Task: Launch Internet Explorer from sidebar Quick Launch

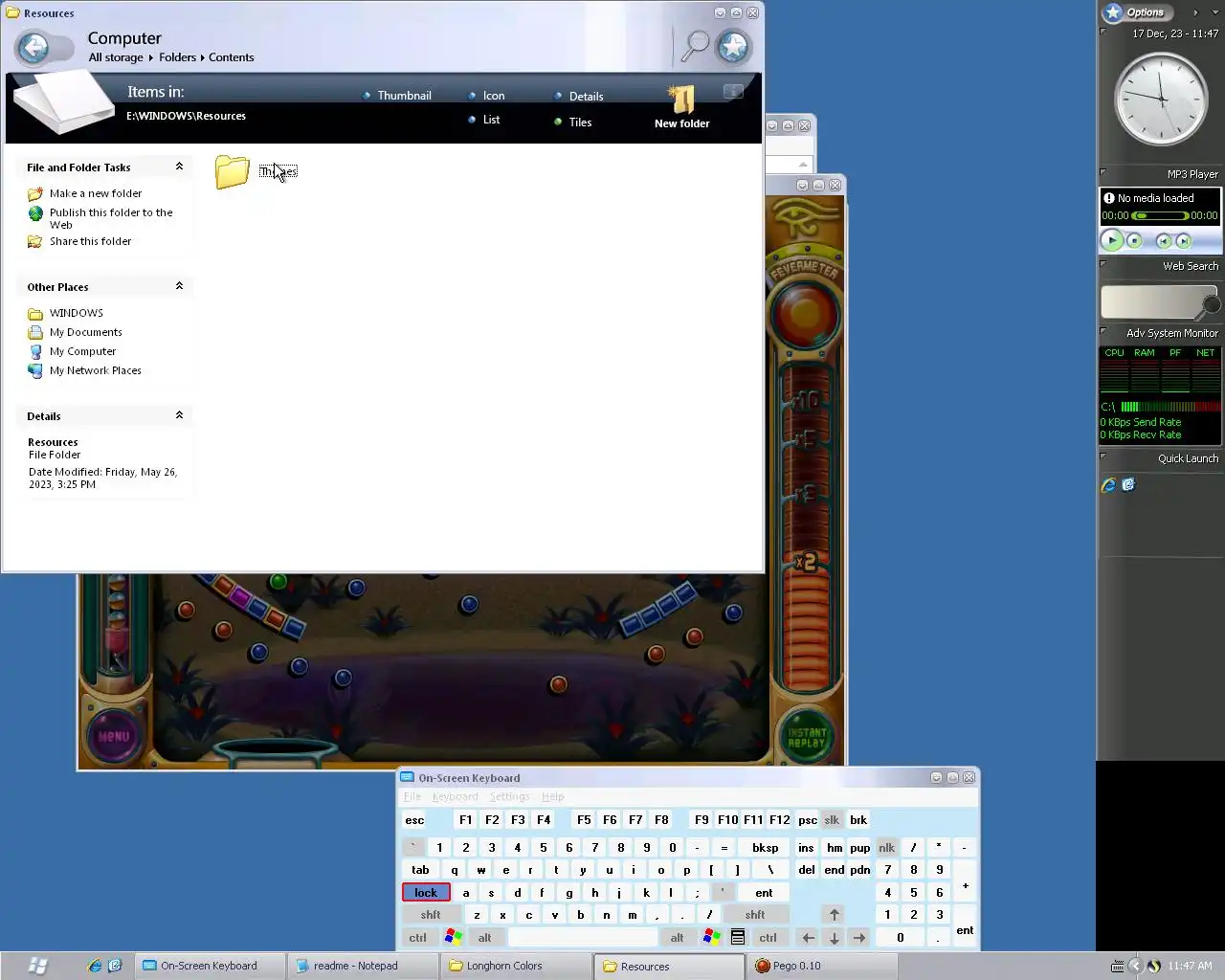Action: [1108, 485]
